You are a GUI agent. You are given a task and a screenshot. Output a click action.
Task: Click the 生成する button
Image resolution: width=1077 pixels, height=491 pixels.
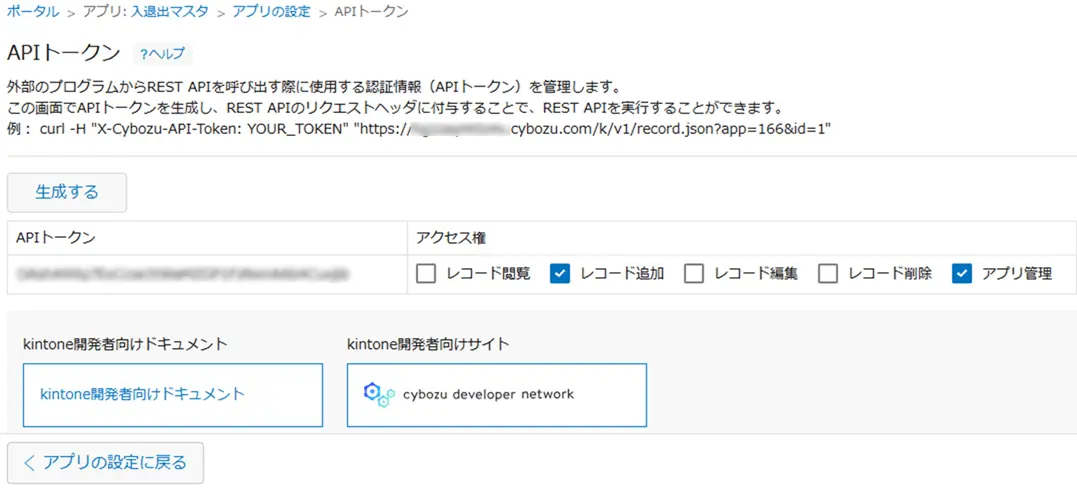click(67, 192)
